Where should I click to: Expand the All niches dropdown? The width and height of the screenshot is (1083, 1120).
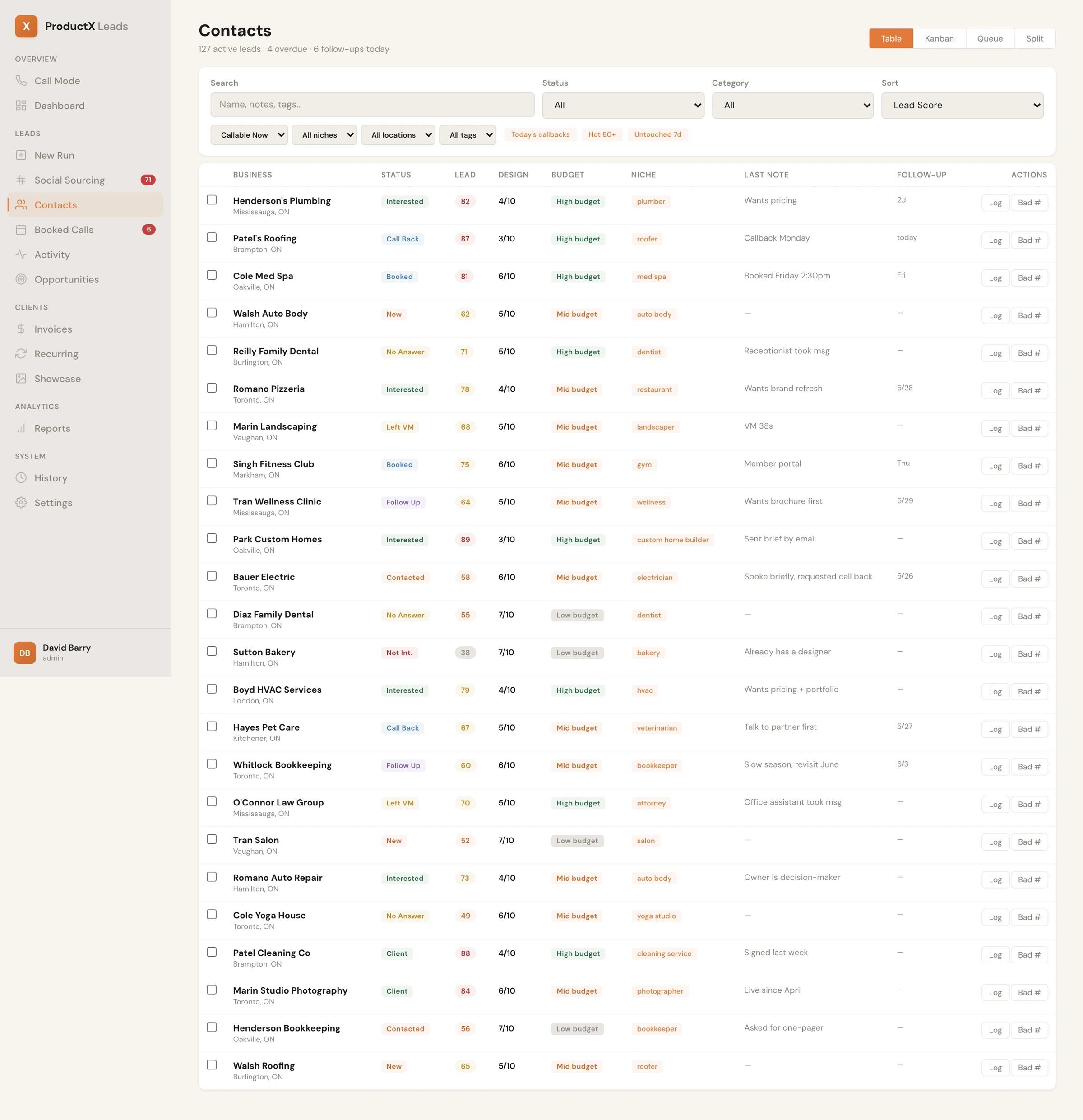[324, 135]
